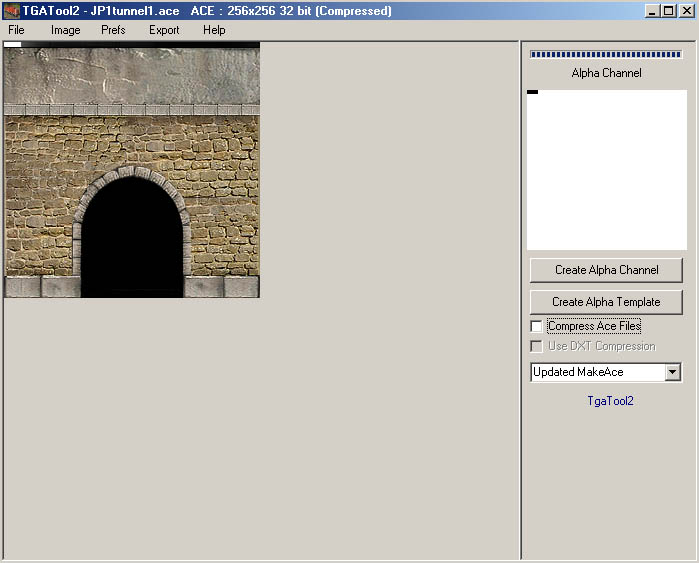Click the blue progress bar above Alpha Channel

pyautogui.click(x=606, y=54)
